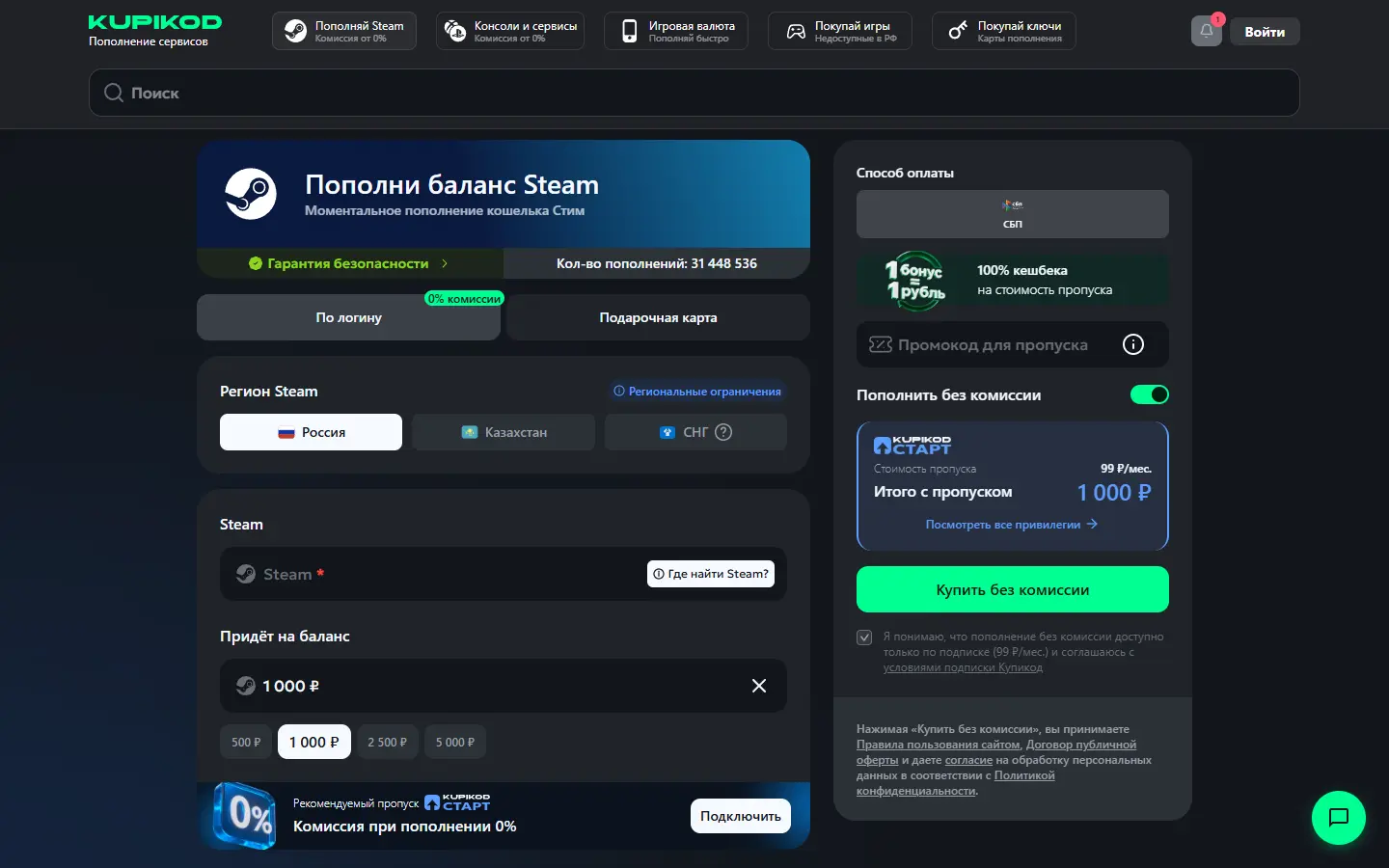Click the KUPIKOD logo
1389x868 pixels.
pyautogui.click(x=154, y=22)
